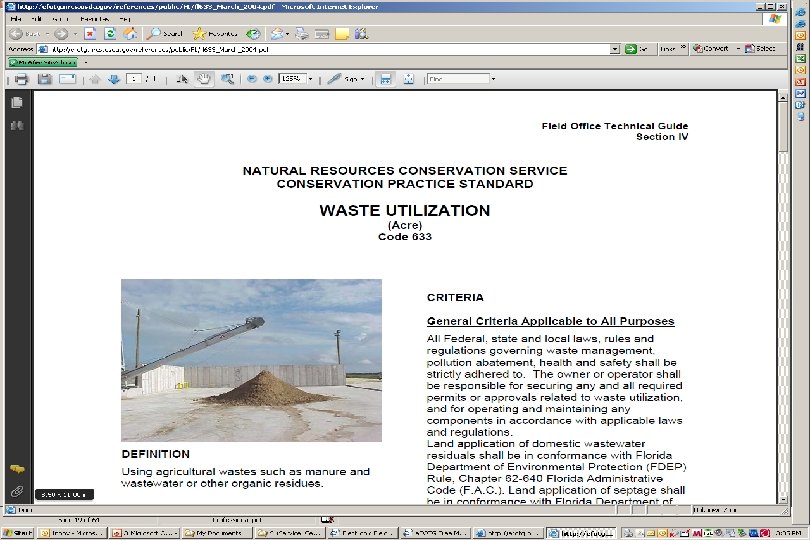Go to the next PDF page with the blue down arrow

(x=114, y=79)
